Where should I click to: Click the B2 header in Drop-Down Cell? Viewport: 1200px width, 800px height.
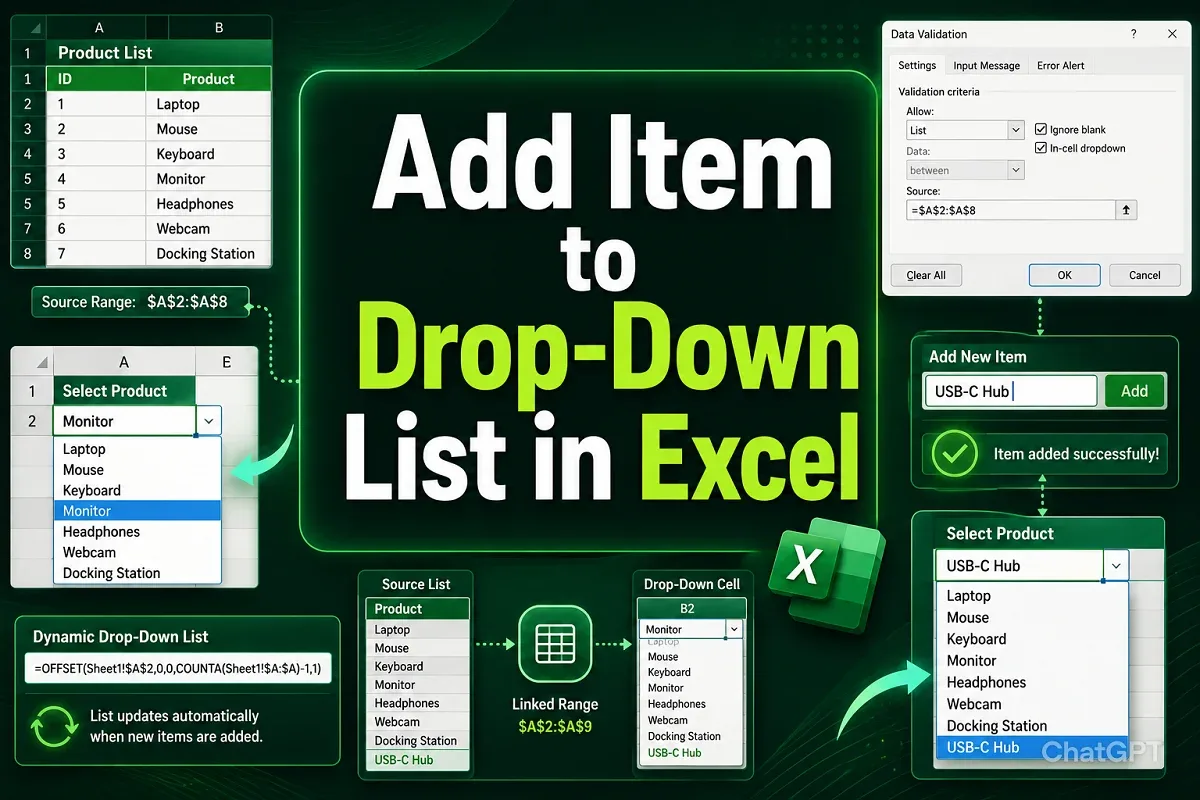692,609
